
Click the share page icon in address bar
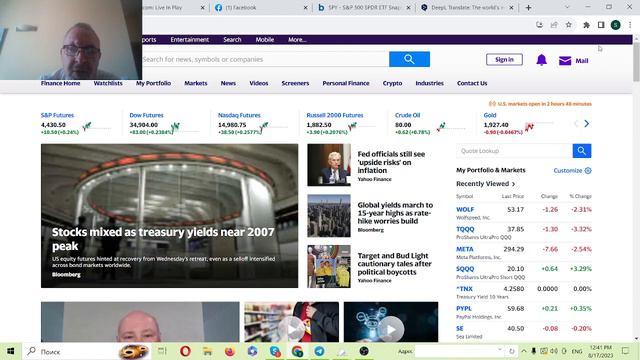[554, 25]
